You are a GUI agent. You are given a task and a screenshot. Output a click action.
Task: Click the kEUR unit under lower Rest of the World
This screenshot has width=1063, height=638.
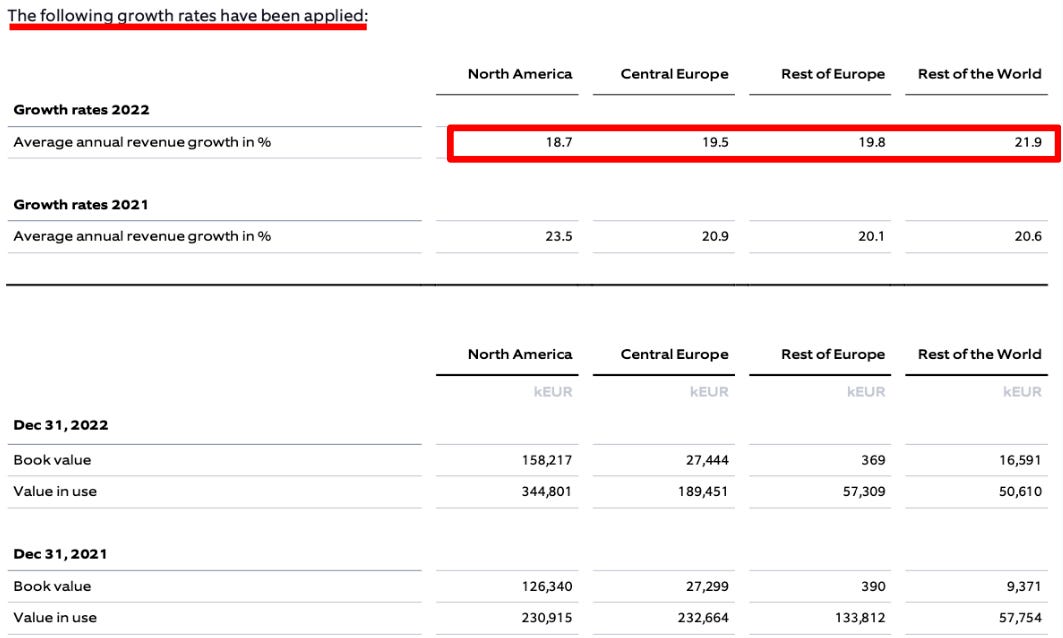point(1022,392)
